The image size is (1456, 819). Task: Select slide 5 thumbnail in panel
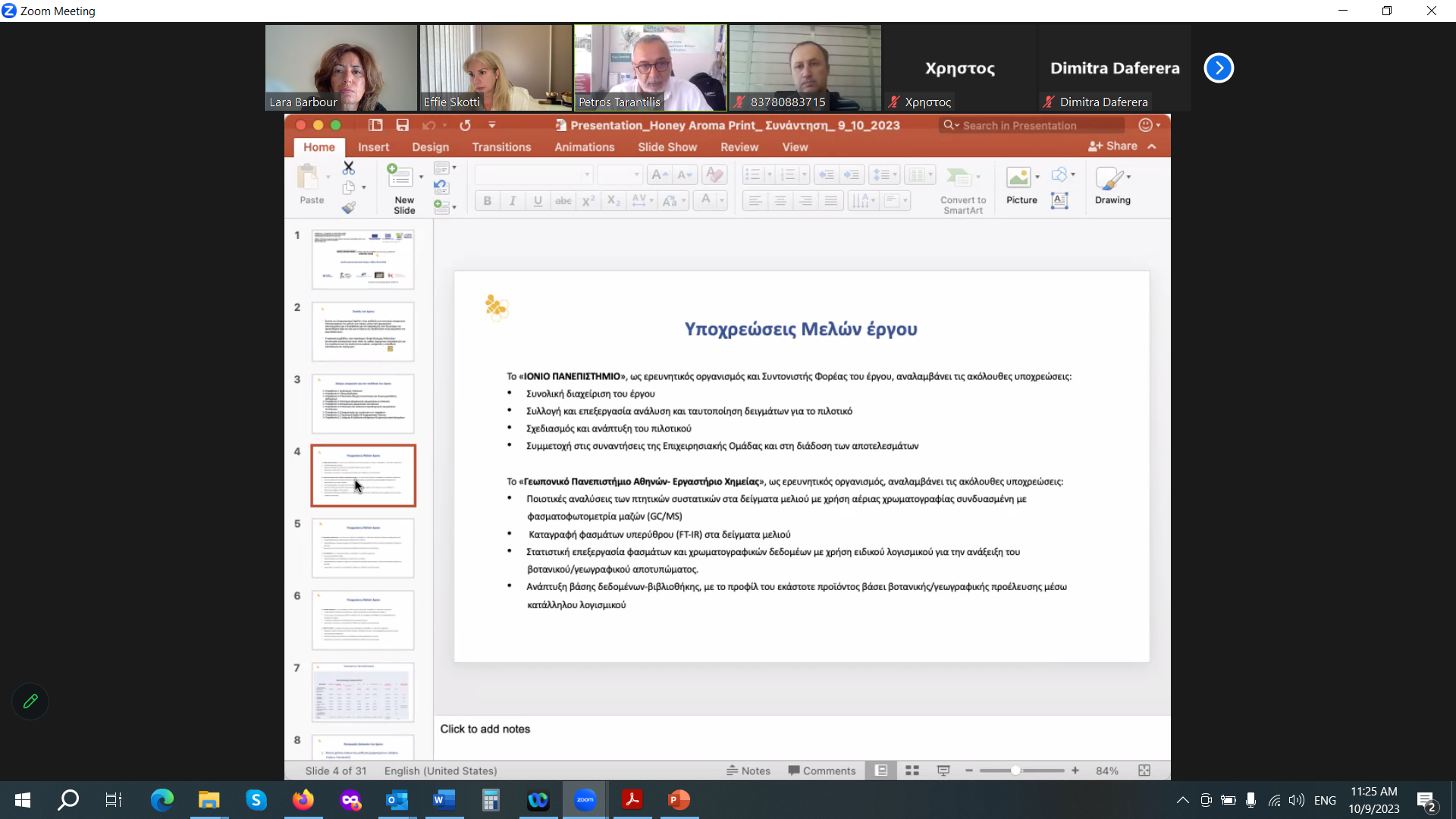363,548
